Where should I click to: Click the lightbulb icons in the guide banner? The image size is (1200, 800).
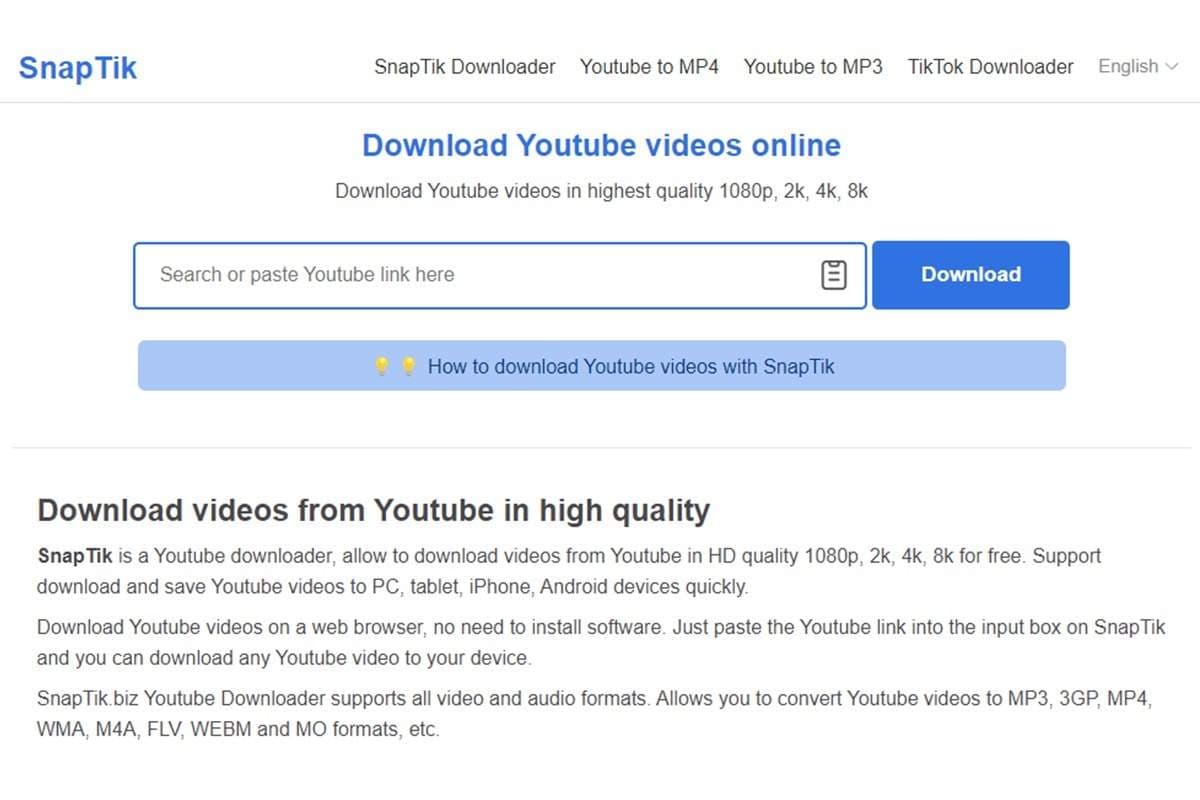tap(394, 366)
